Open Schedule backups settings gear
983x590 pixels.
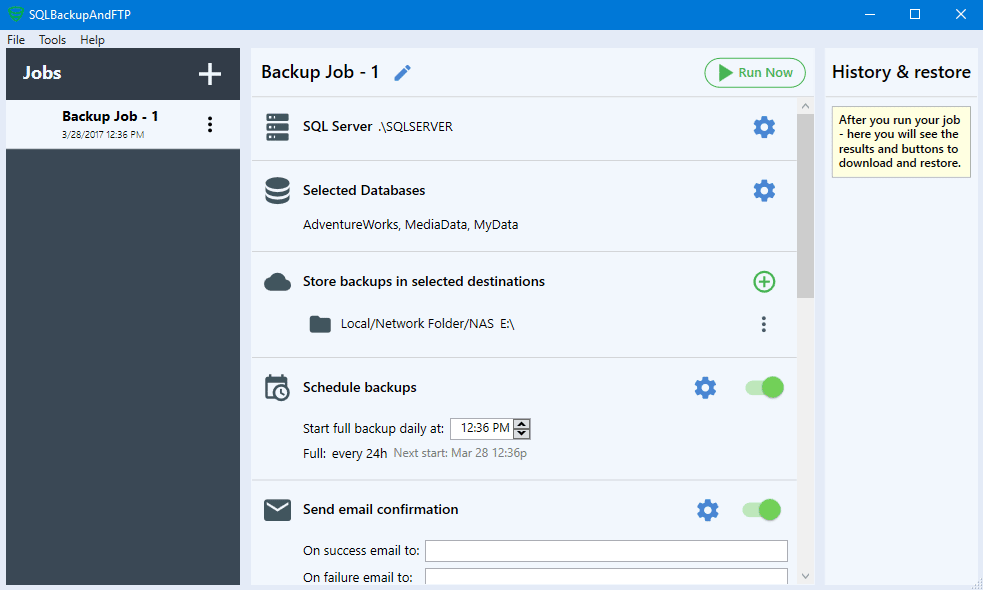click(705, 387)
